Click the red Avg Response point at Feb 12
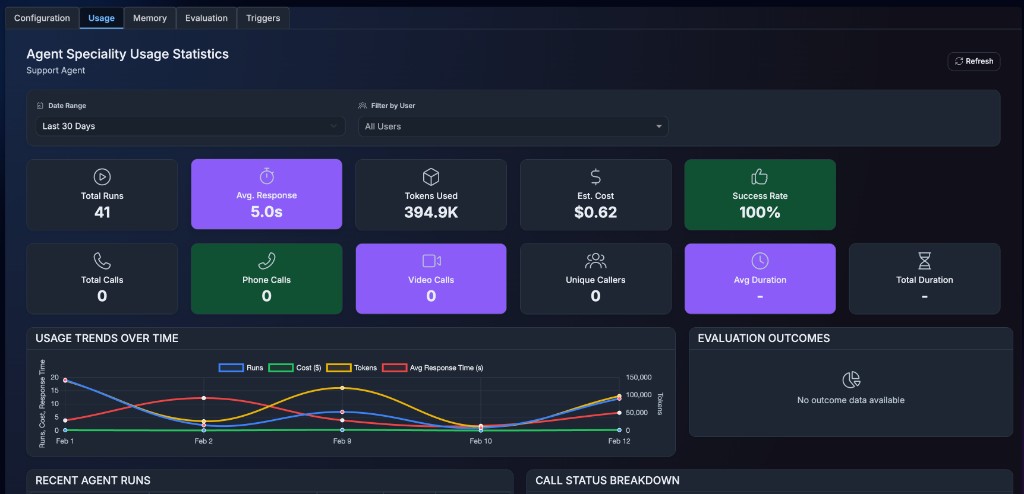1024x494 pixels. (x=618, y=413)
